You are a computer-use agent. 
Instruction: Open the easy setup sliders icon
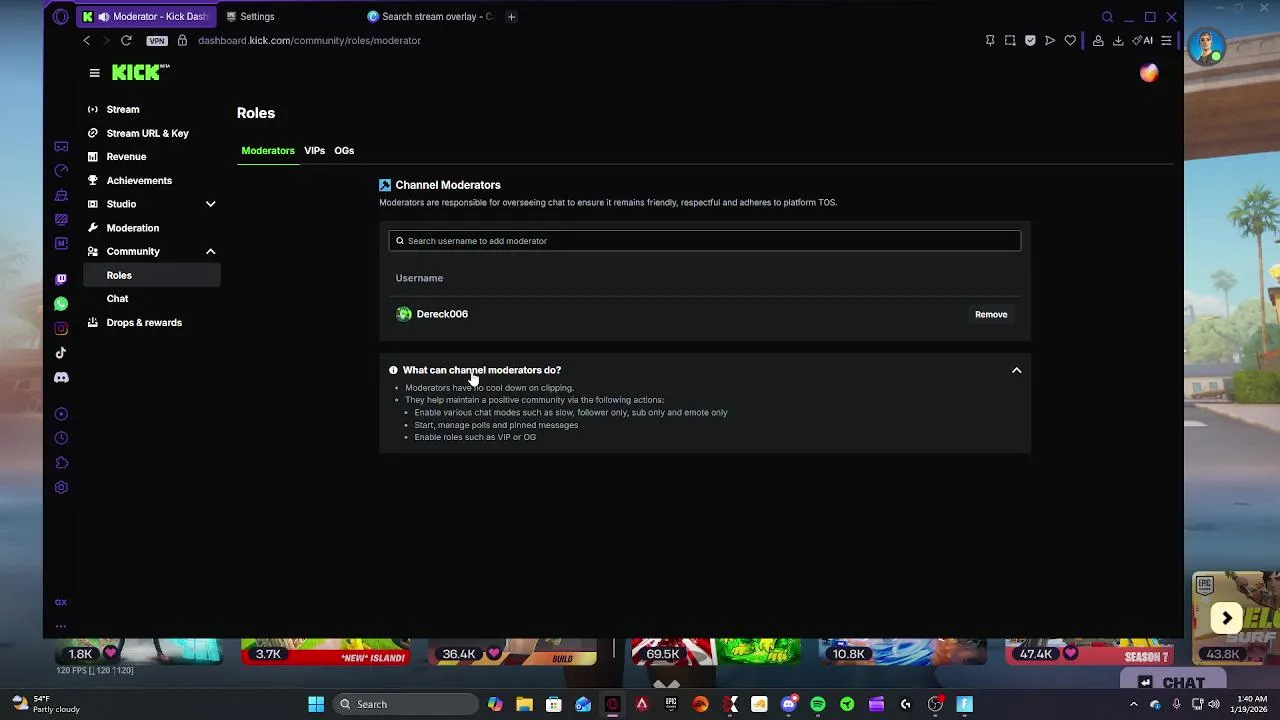(x=1166, y=41)
